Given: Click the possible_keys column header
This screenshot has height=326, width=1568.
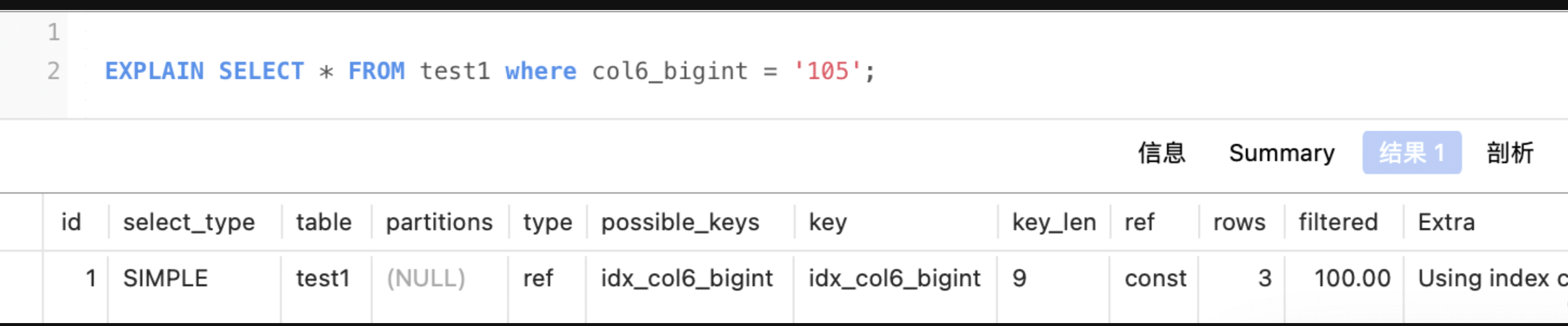Looking at the screenshot, I should pyautogui.click(x=680, y=222).
